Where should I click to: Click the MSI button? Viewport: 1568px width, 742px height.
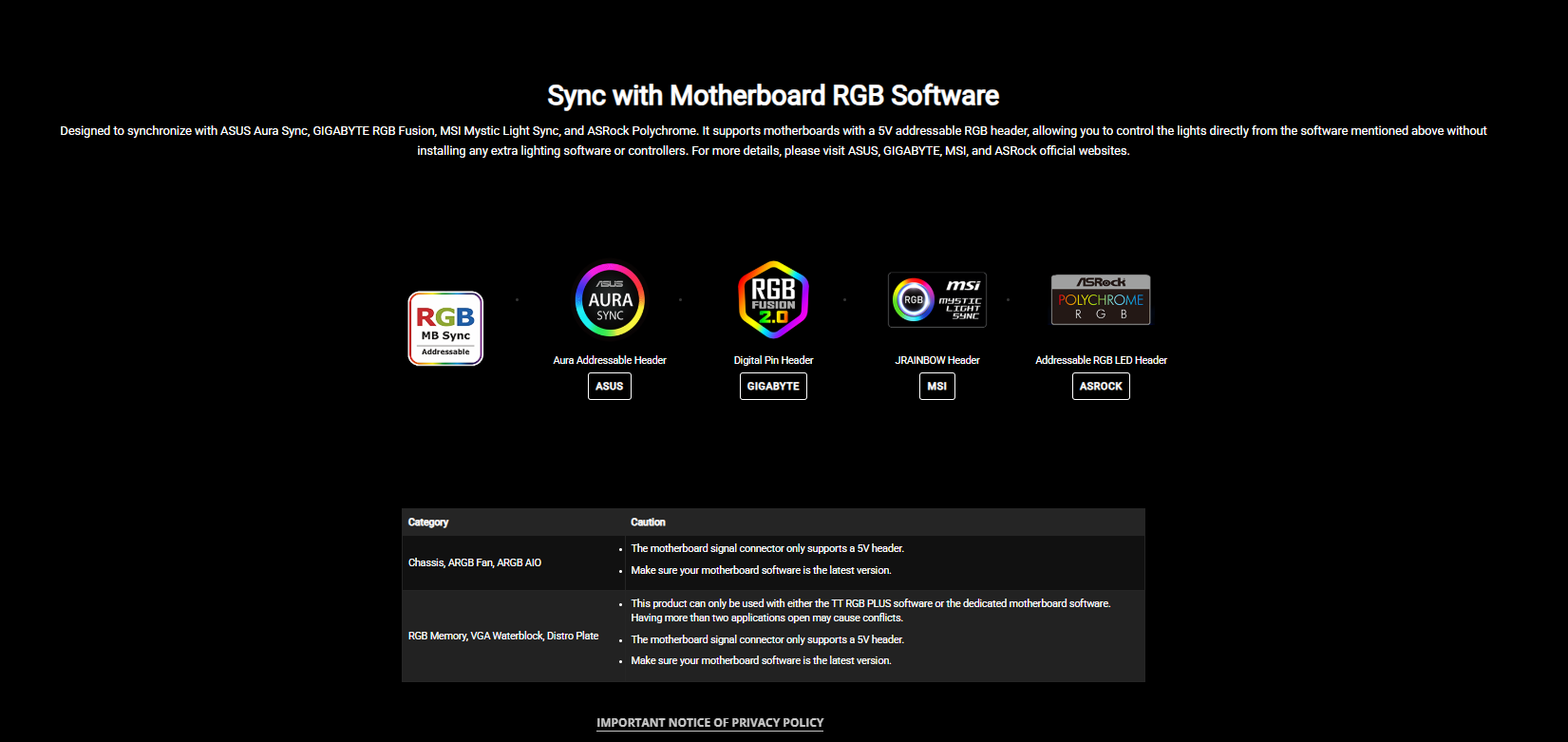pos(937,387)
